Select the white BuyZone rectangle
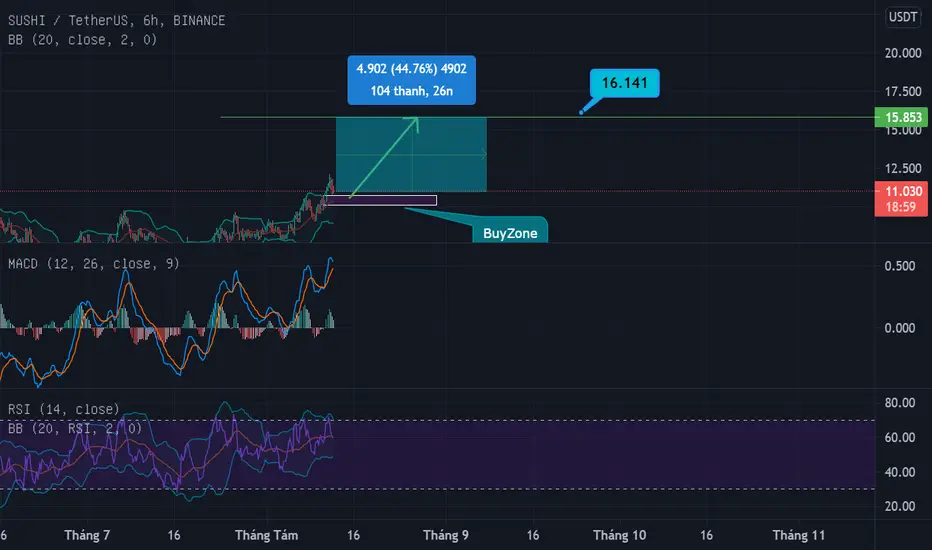 point(381,200)
